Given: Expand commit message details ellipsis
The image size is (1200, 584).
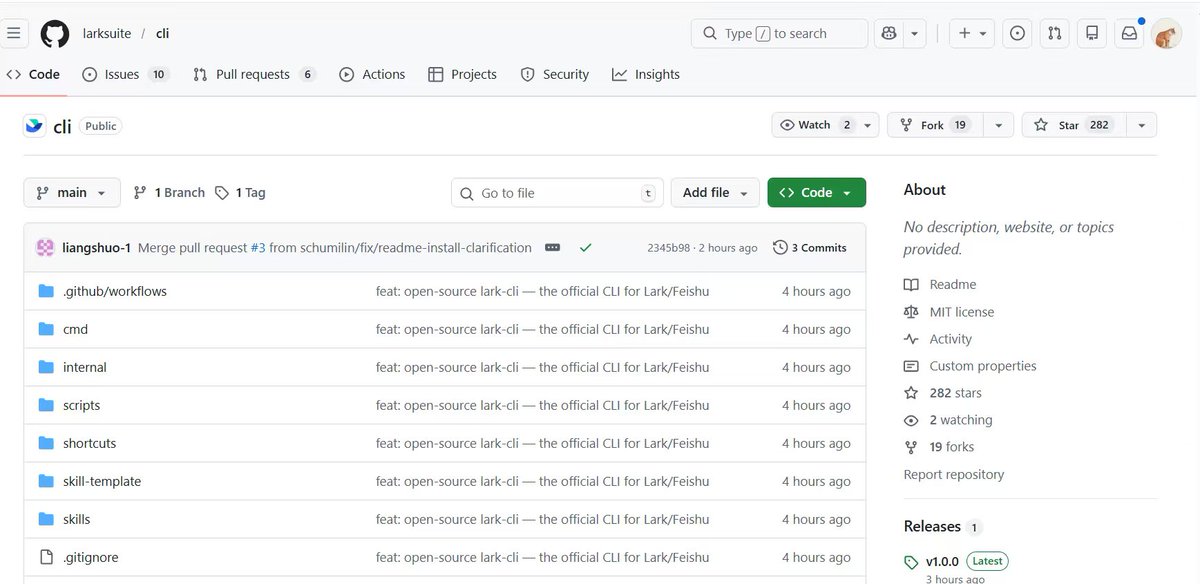Looking at the screenshot, I should coord(552,248).
